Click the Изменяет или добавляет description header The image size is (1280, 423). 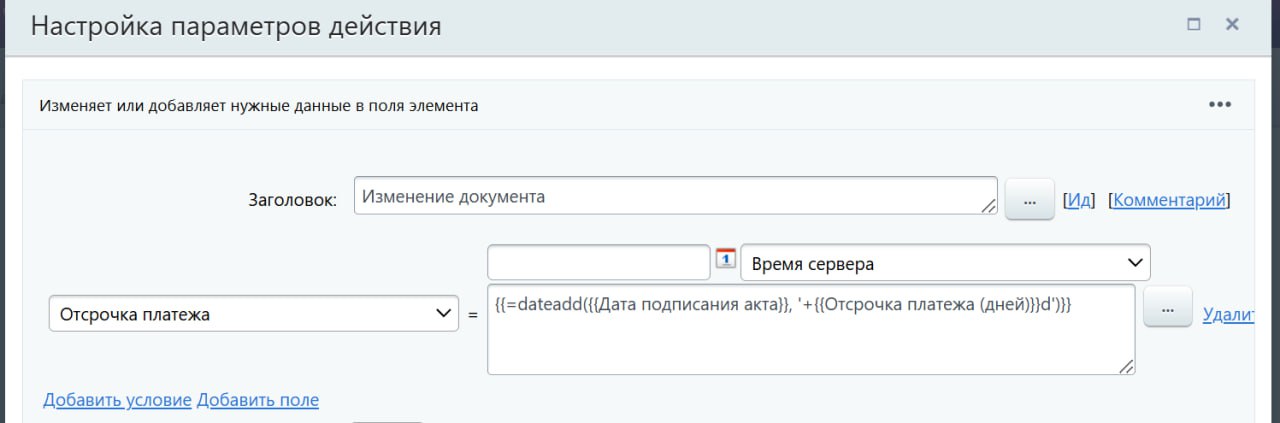[258, 105]
